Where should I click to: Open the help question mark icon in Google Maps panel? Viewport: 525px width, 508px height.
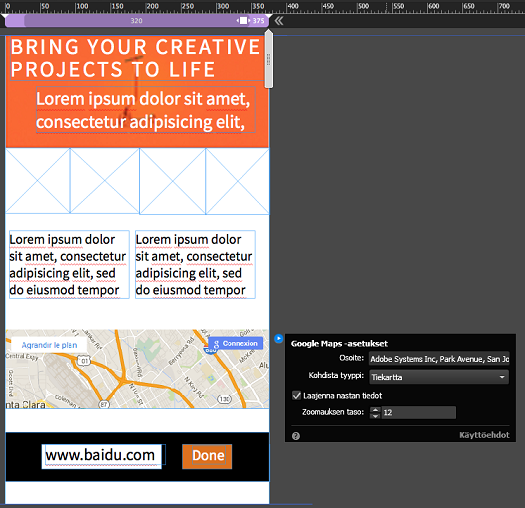[296, 436]
